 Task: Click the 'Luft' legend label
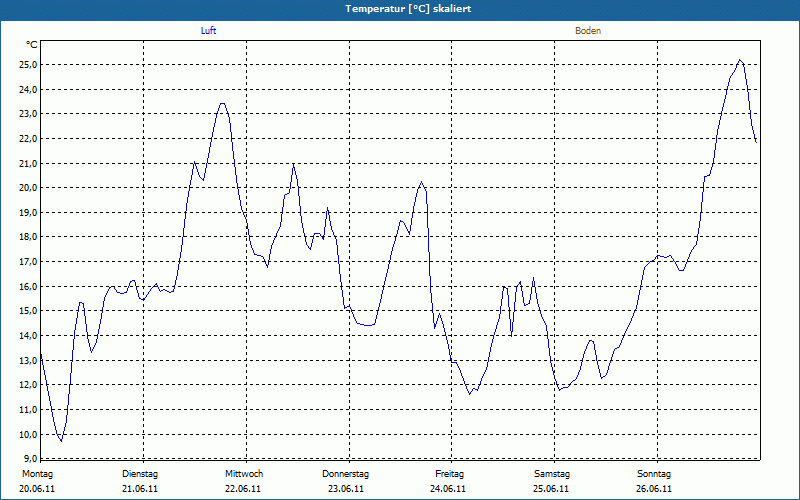pos(208,31)
